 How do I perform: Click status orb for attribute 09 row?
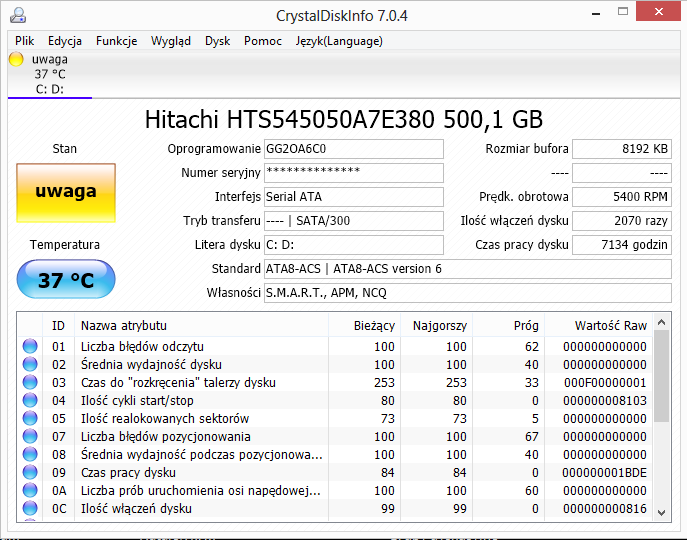30,472
